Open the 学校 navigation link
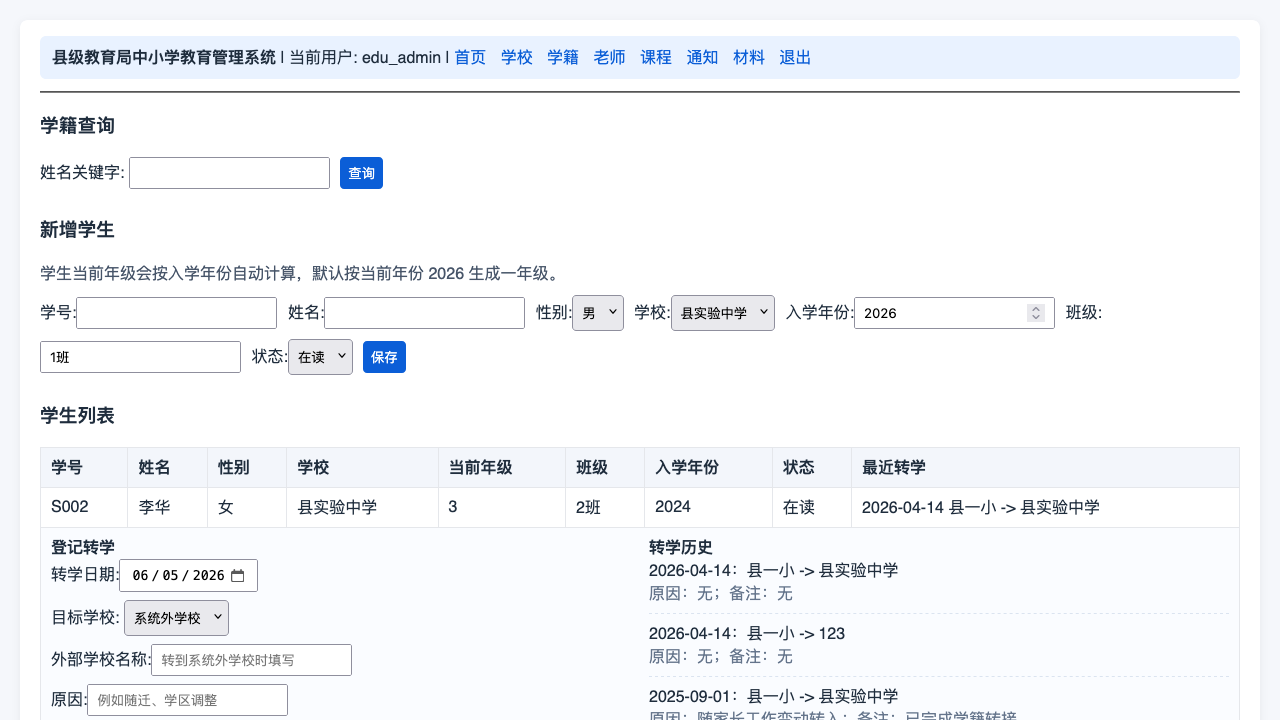 click(517, 57)
